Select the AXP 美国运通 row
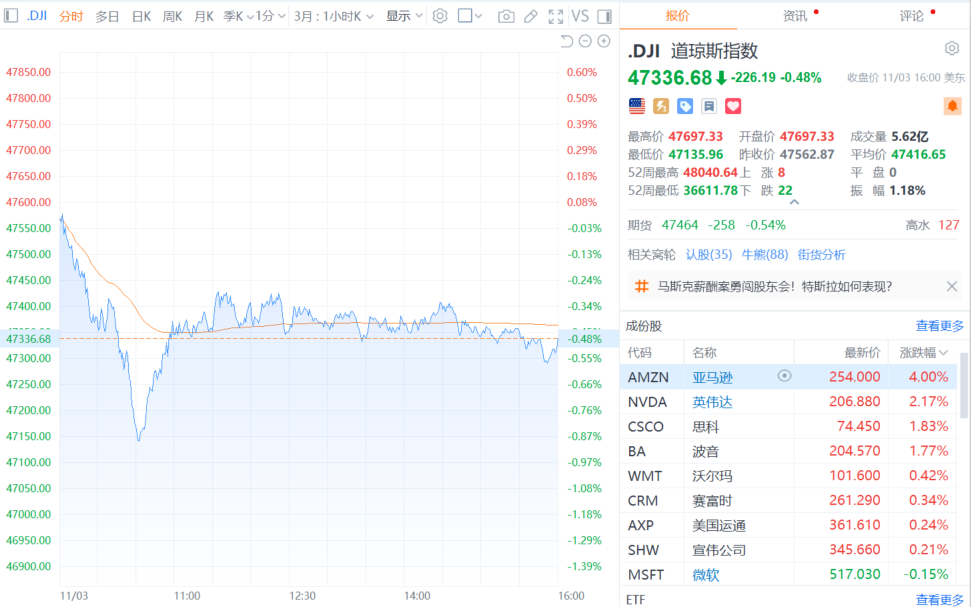The height and width of the screenshot is (607, 971). click(x=788, y=525)
